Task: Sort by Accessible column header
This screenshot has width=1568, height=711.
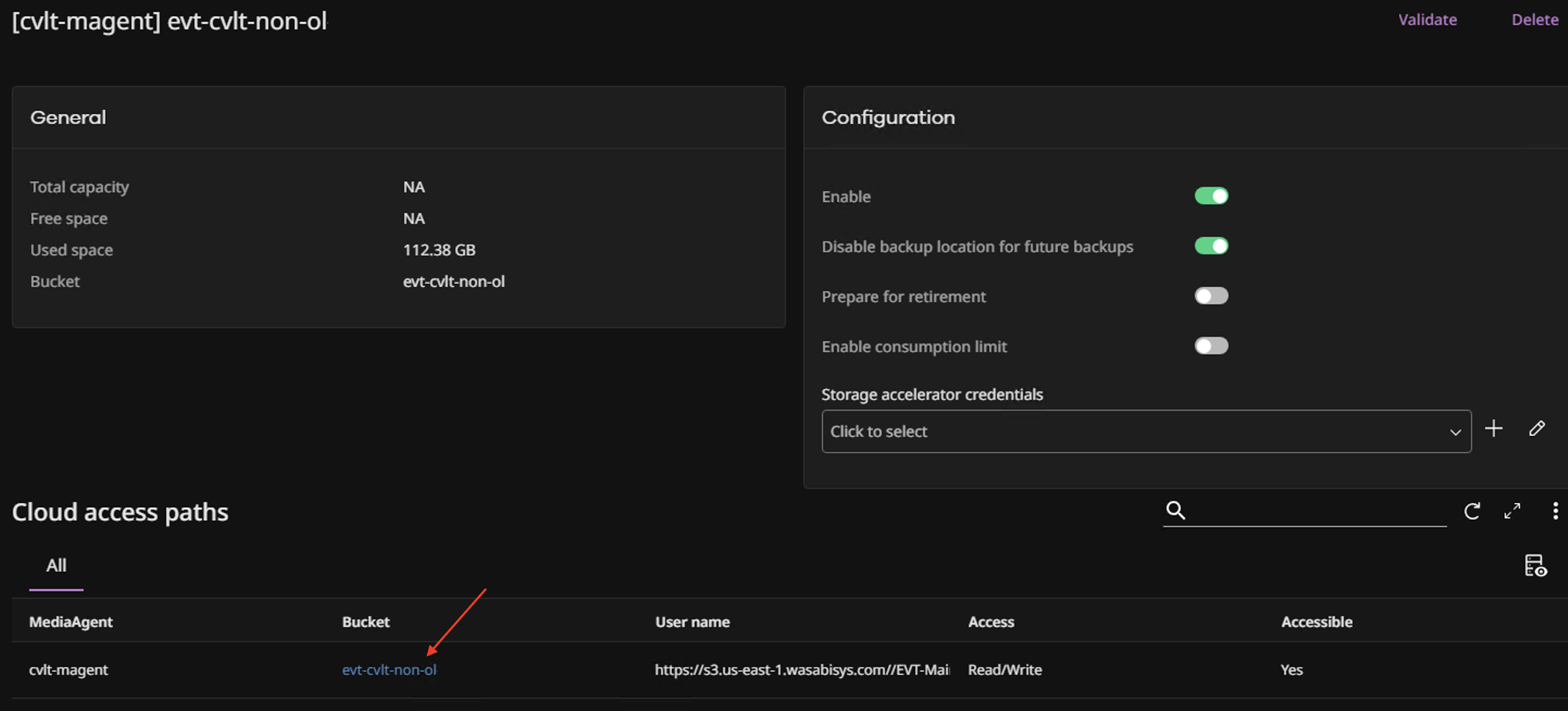Action: [1317, 622]
